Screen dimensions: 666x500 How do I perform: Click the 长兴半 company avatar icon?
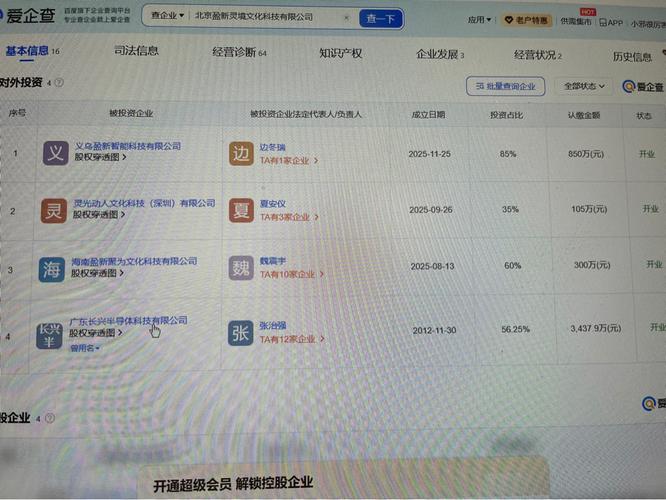point(50,336)
